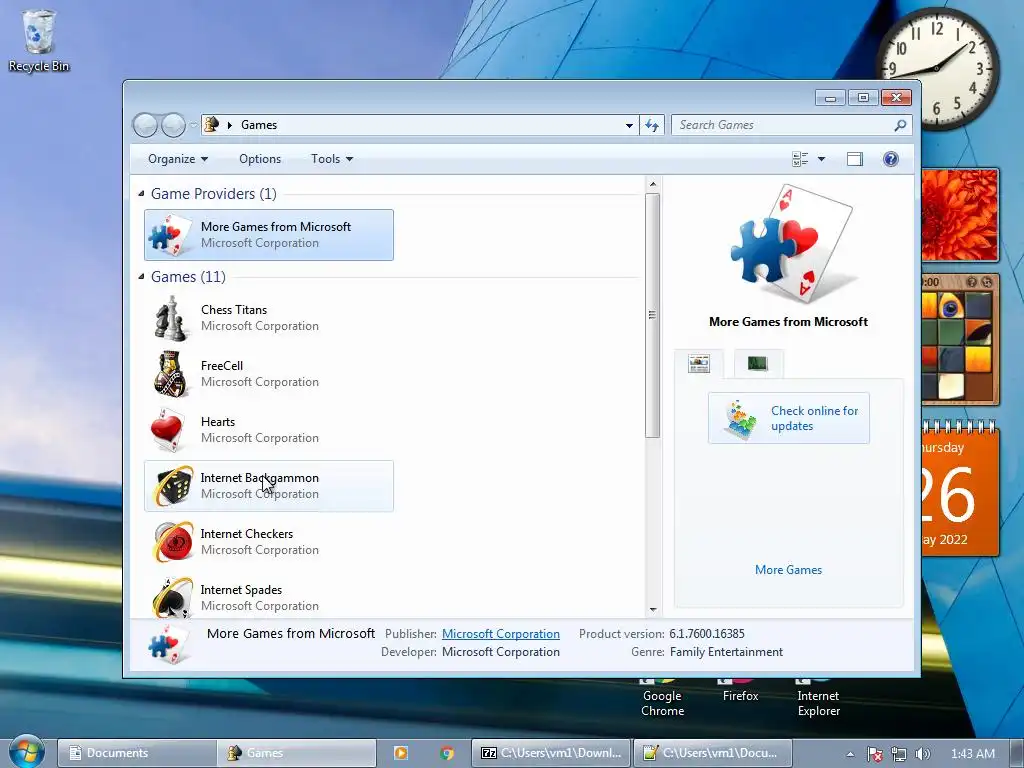The height and width of the screenshot is (768, 1024).
Task: Click the Back navigation button
Action: click(145, 125)
